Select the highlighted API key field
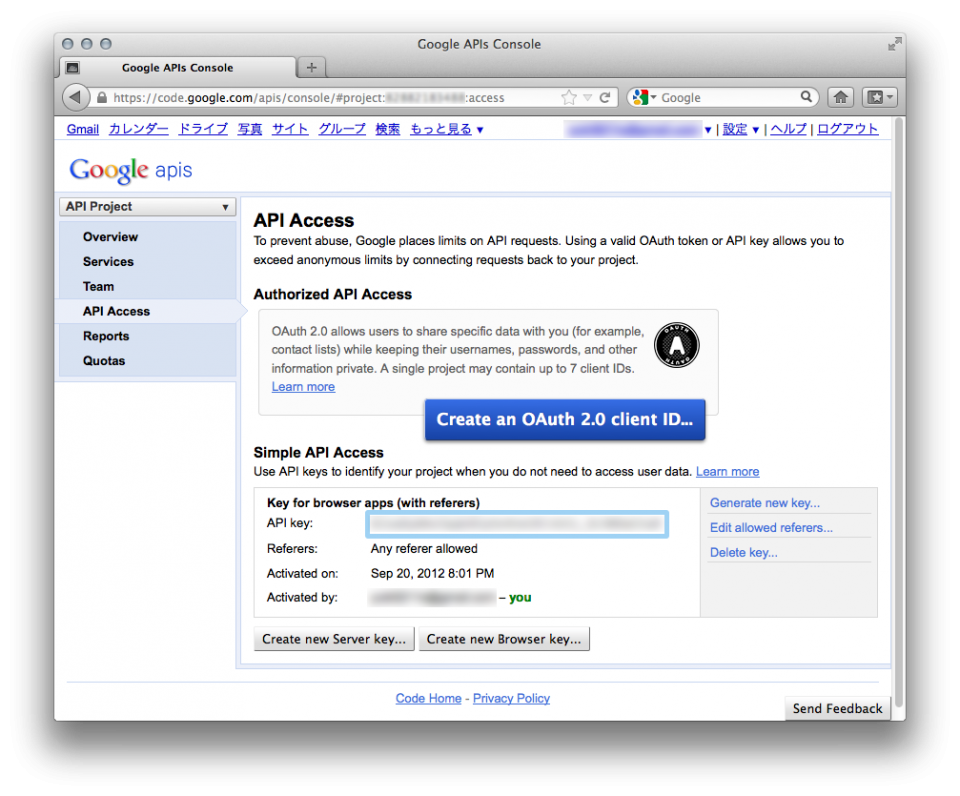This screenshot has width=960, height=796. [517, 523]
